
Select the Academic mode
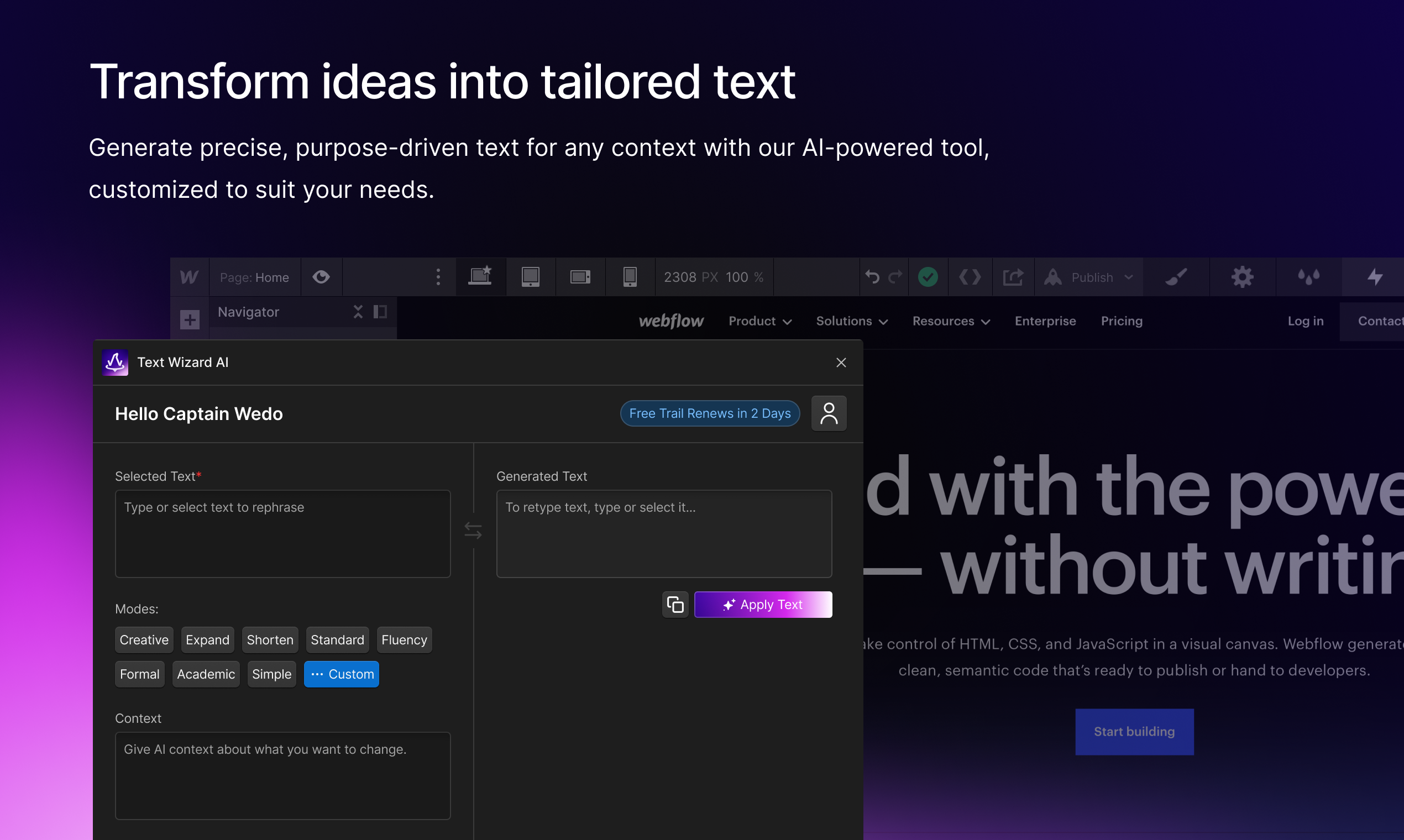coord(206,674)
